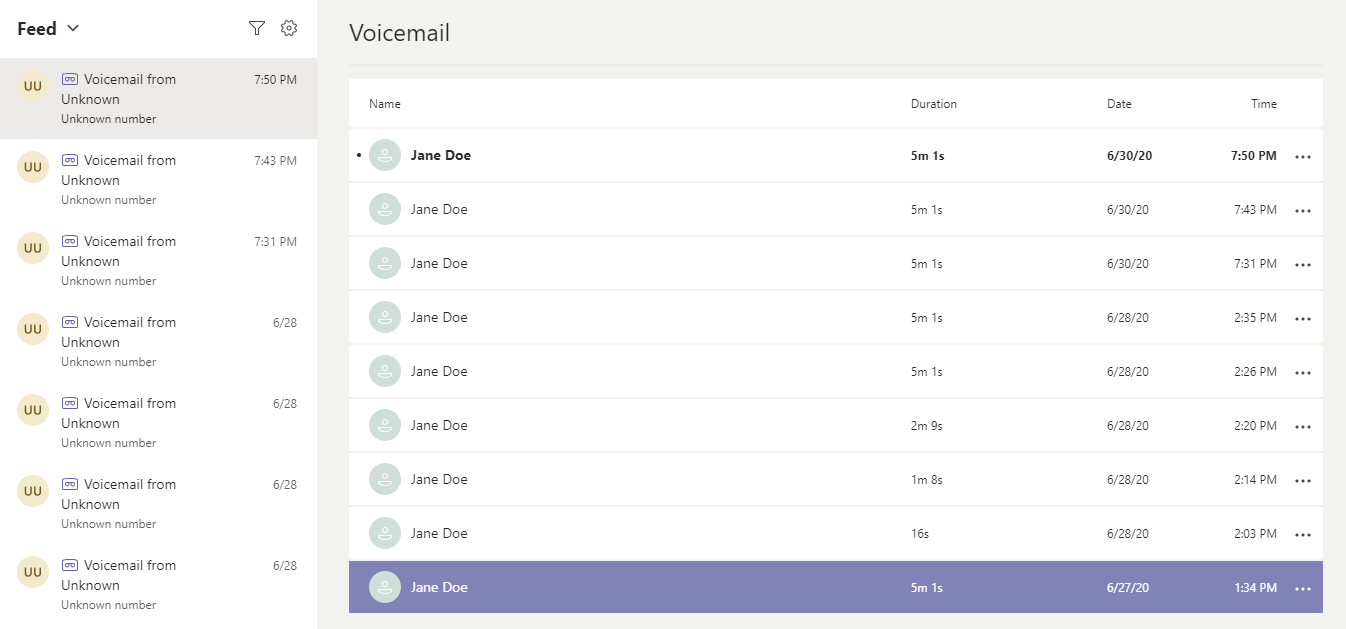Screen dimensions: 1346x629
Task: Select the 7:50 PM voicemail feed notification
Action: click(x=158, y=98)
